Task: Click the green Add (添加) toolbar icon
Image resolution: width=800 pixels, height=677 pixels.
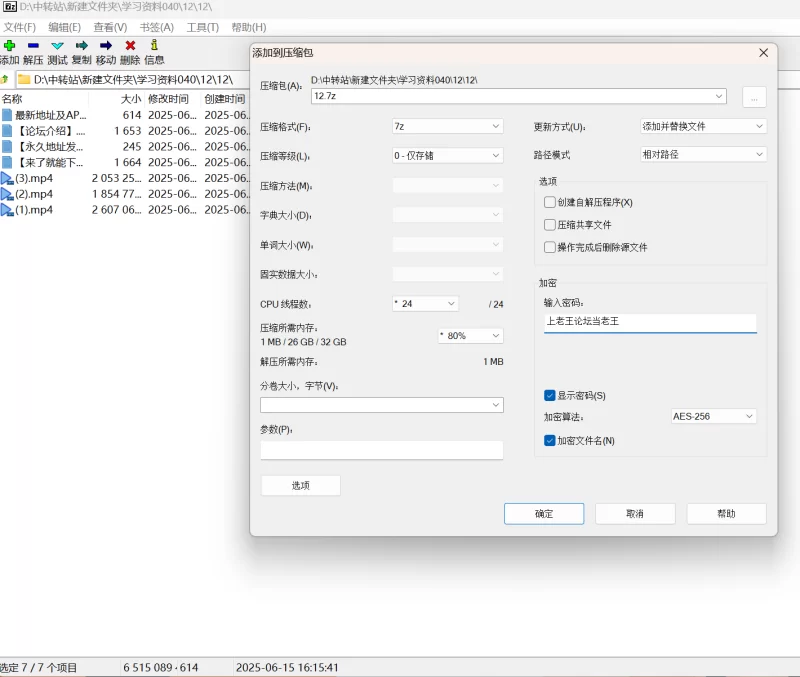Action: tap(9, 45)
